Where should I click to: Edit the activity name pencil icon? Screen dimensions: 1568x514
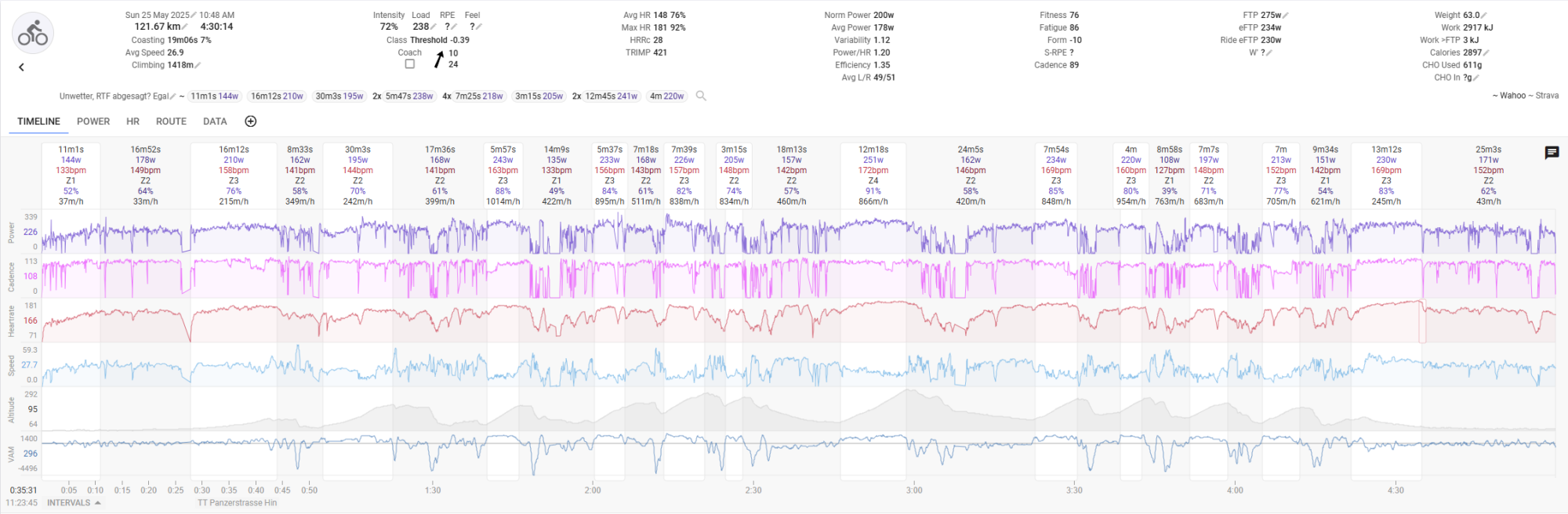pos(172,96)
